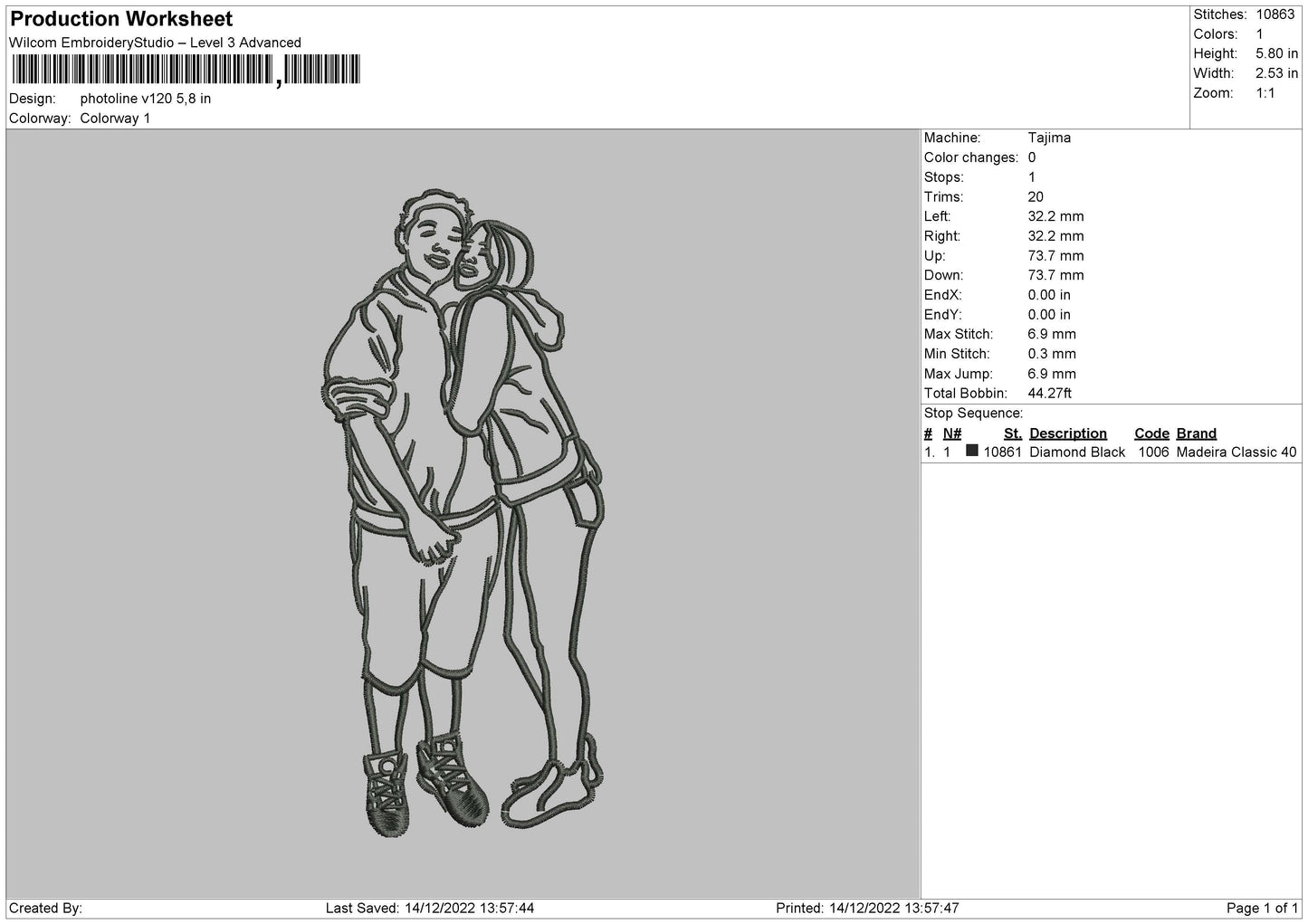This screenshot has height=924, width=1308.
Task: Click the 'Code' column header
Action: click(1151, 433)
